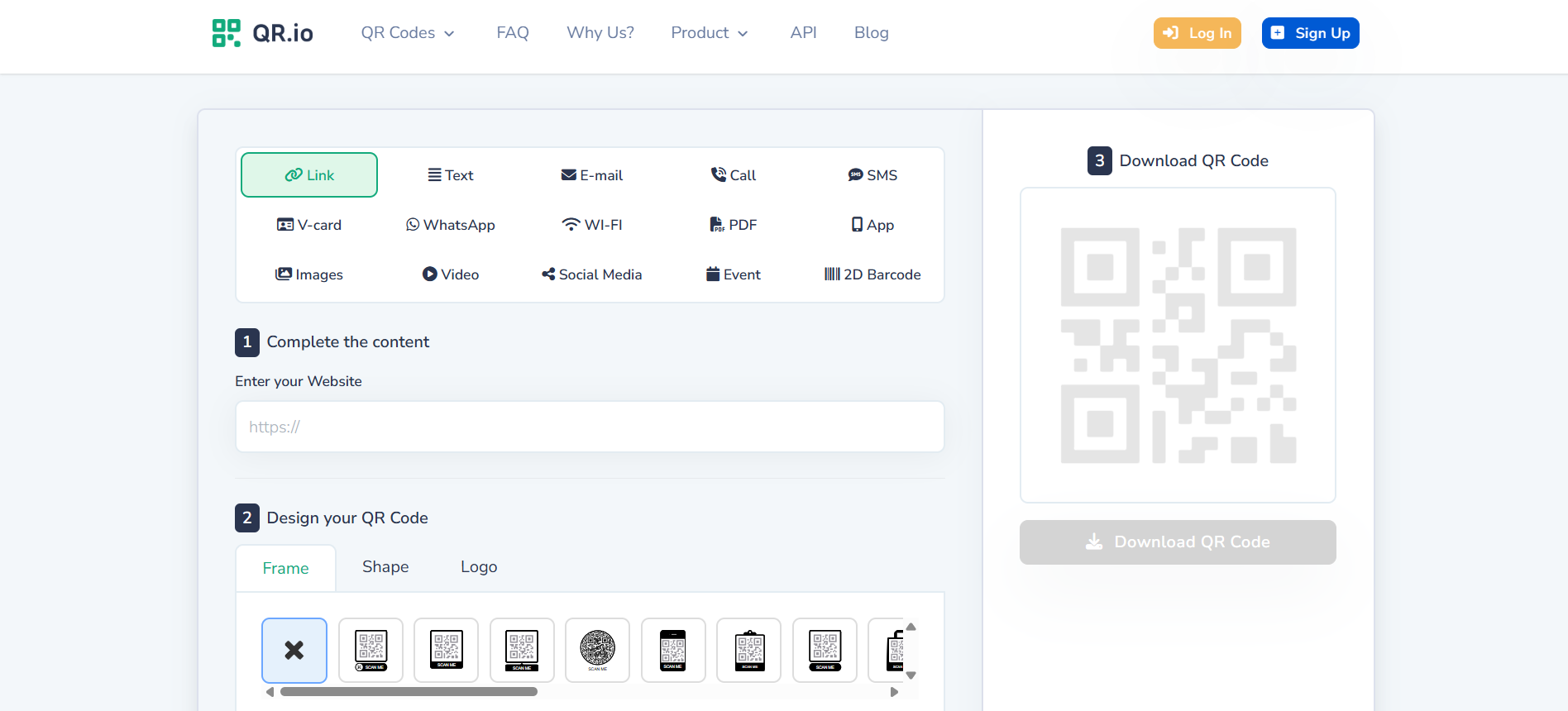
Task: Select the Link QR code type
Action: 309,175
